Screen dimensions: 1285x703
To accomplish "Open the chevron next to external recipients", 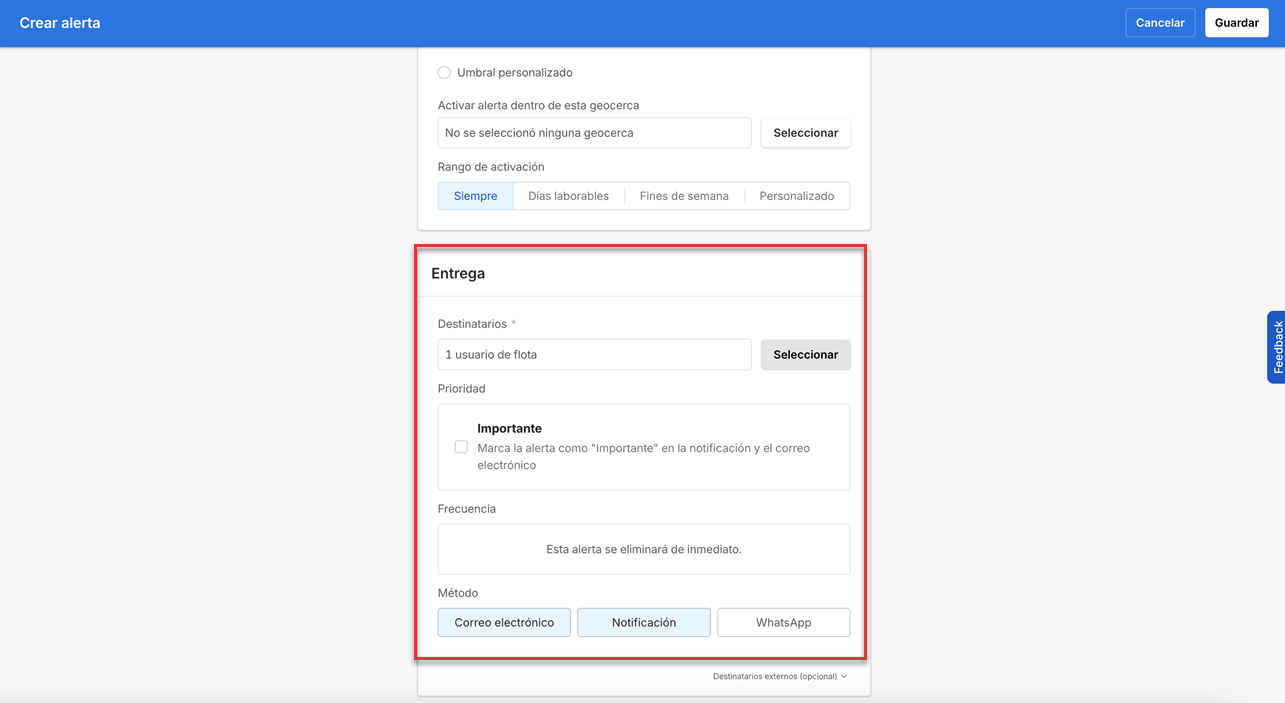I will pos(843,676).
